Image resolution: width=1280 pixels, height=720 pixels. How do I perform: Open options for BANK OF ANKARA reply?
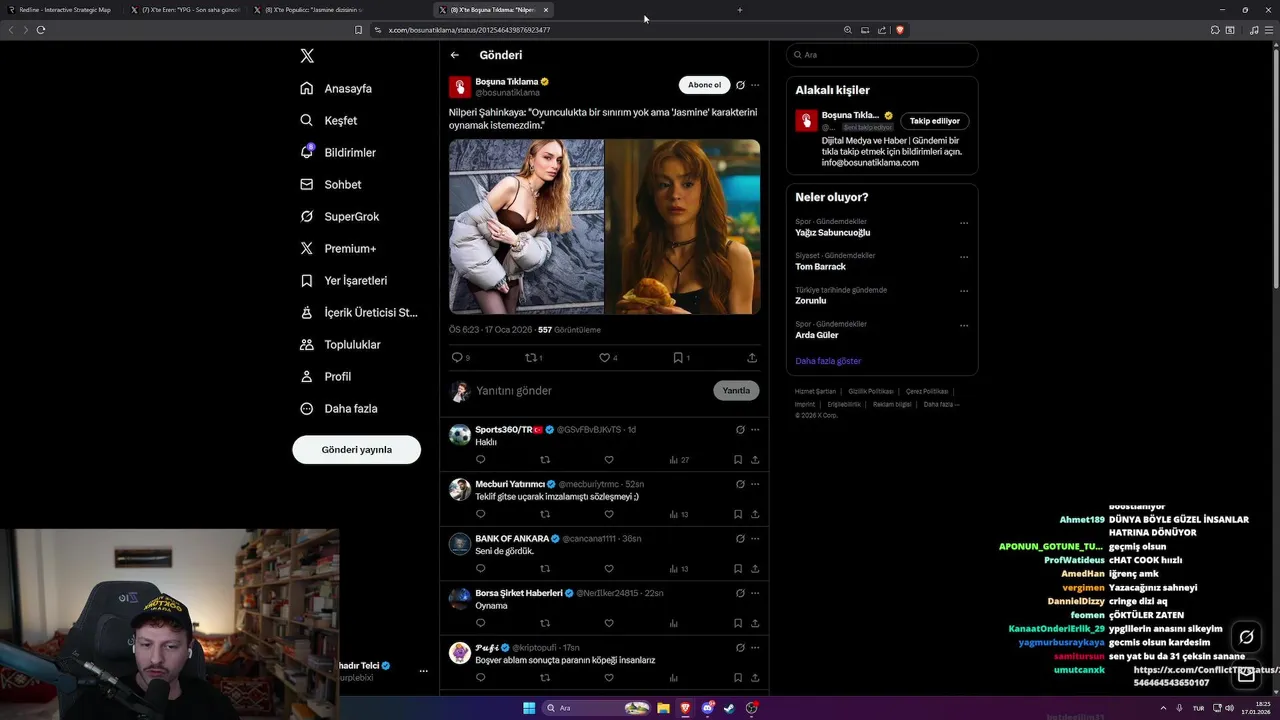tap(755, 538)
